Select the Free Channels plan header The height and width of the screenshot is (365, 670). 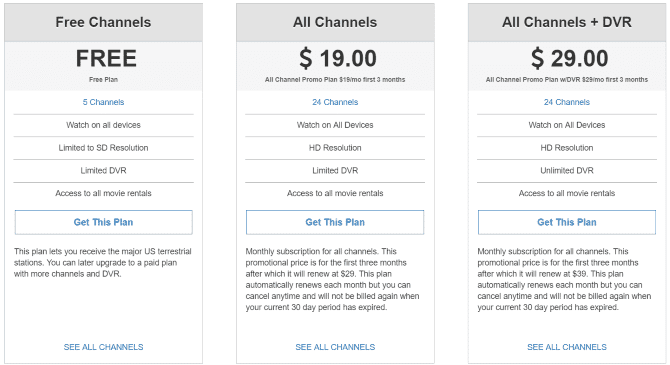103,22
